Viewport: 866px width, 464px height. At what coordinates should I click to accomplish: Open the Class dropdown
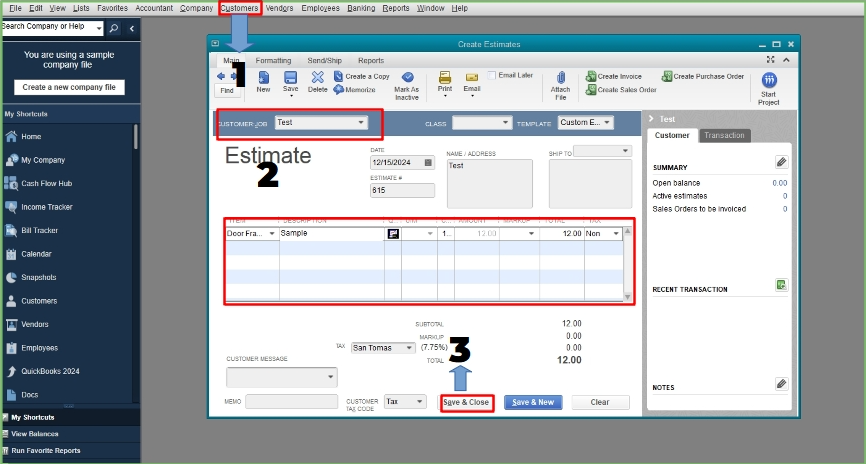pyautogui.click(x=505, y=123)
